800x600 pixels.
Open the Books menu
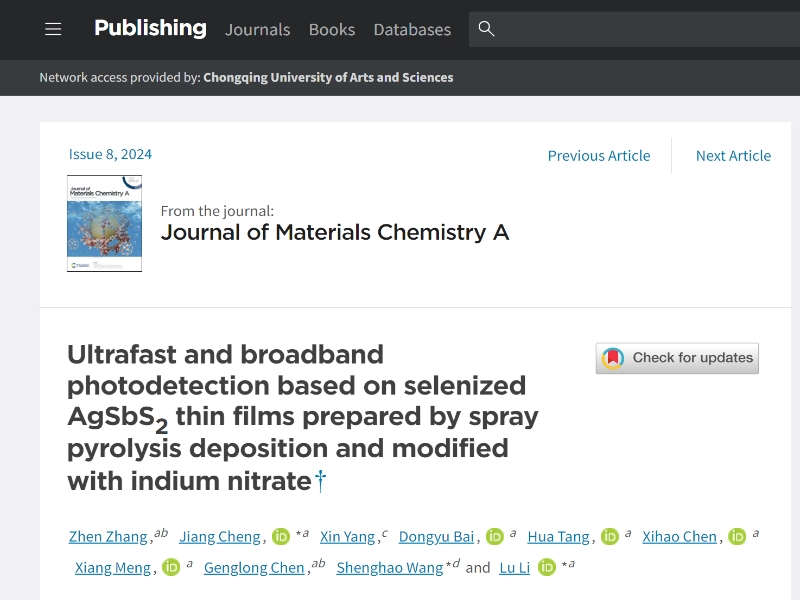[x=331, y=30]
